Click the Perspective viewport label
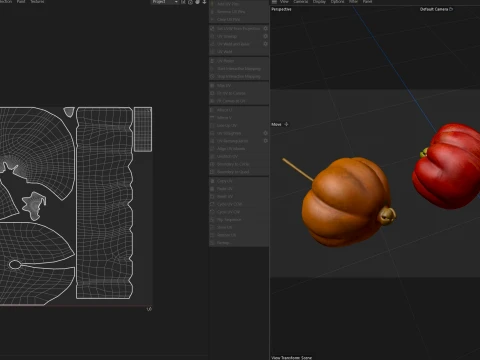This screenshot has height=360, width=480. point(281,9)
